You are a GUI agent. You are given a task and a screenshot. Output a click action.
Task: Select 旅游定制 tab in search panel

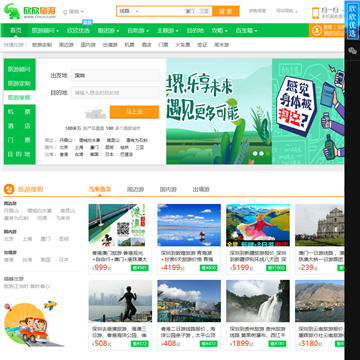click(20, 83)
